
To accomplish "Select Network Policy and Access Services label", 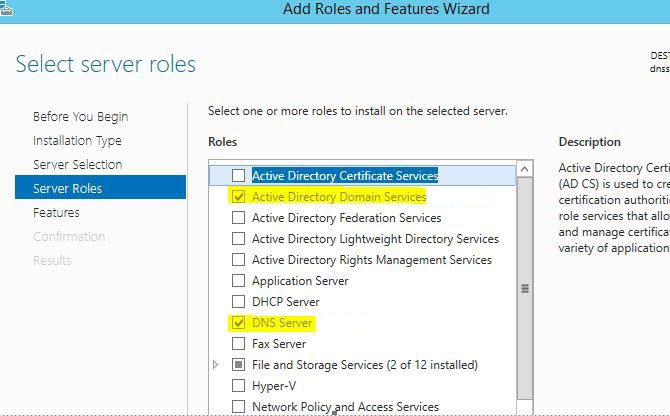I will pos(345,407).
